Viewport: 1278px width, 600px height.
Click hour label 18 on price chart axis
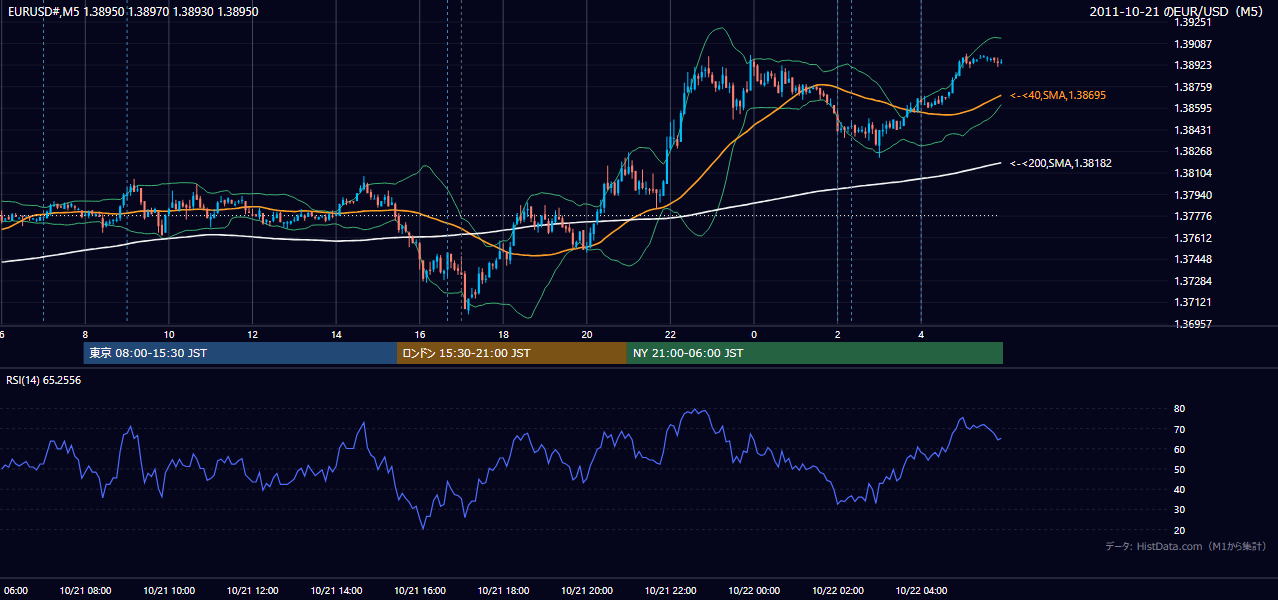(503, 334)
